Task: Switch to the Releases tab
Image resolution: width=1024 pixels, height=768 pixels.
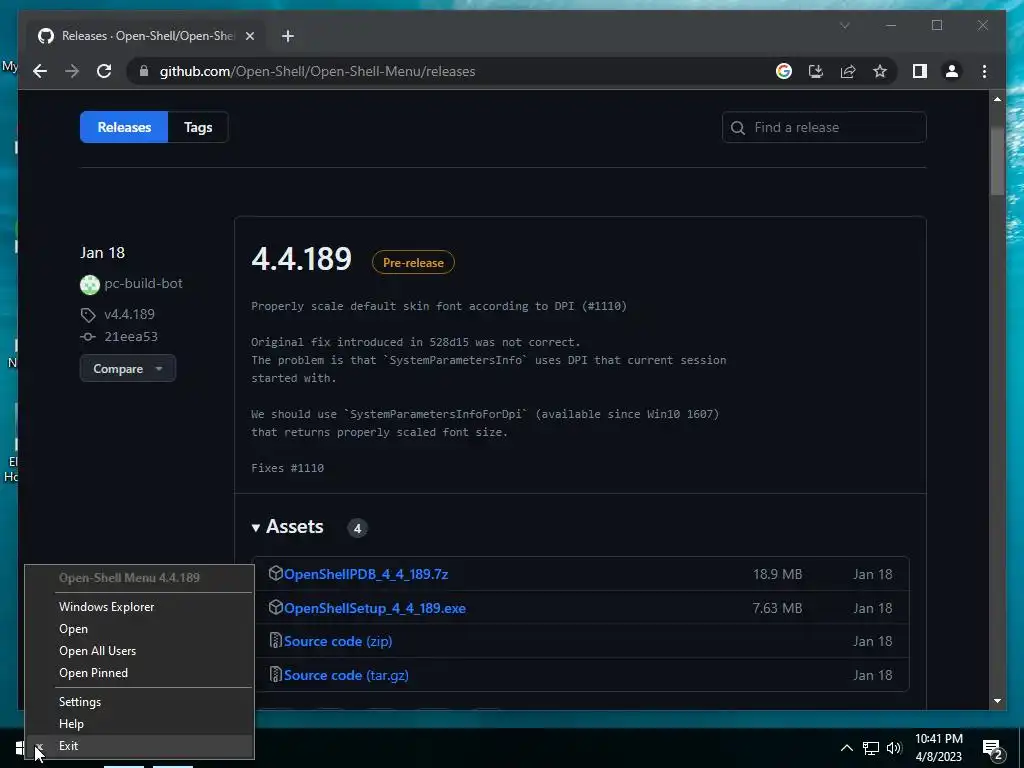Action: (x=124, y=127)
